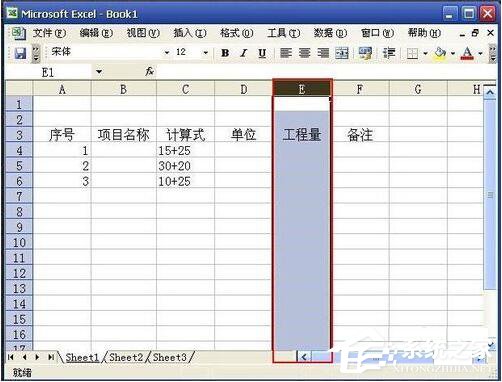Switch to Sheet3 tab
The image size is (502, 382).
(170, 357)
